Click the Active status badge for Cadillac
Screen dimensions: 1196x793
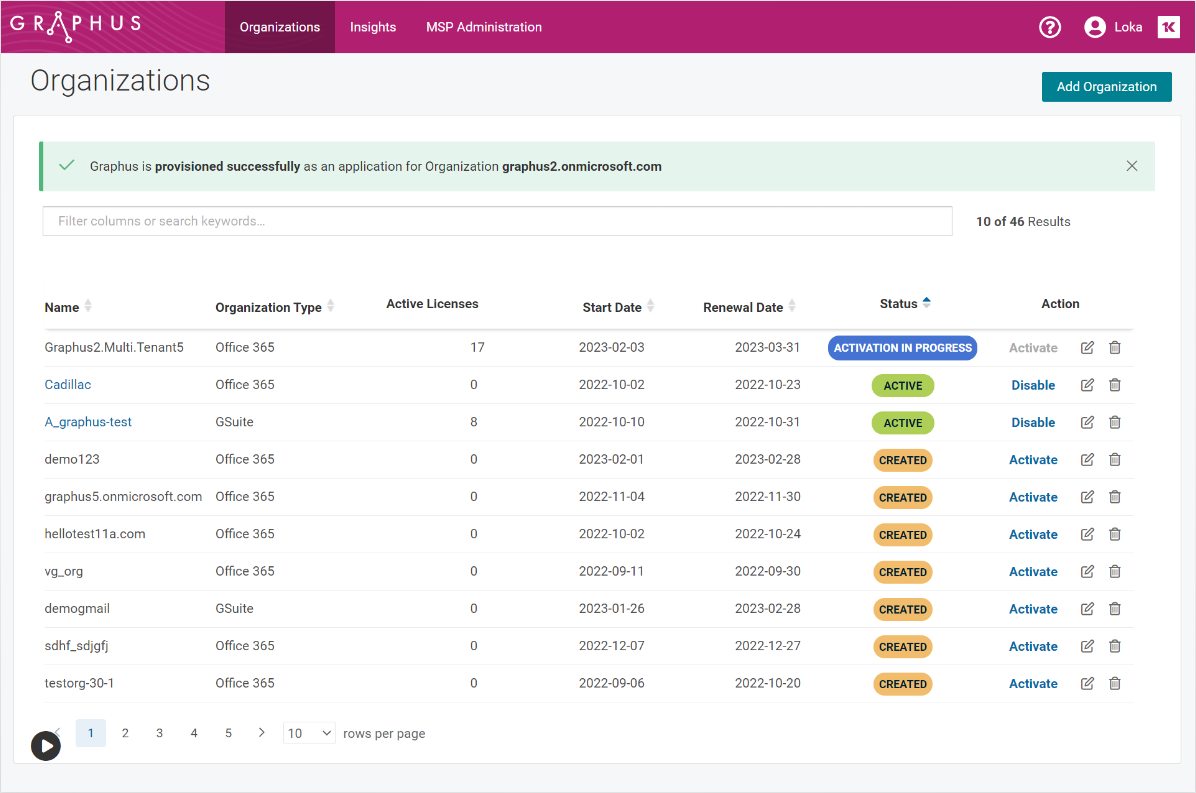[x=902, y=386]
